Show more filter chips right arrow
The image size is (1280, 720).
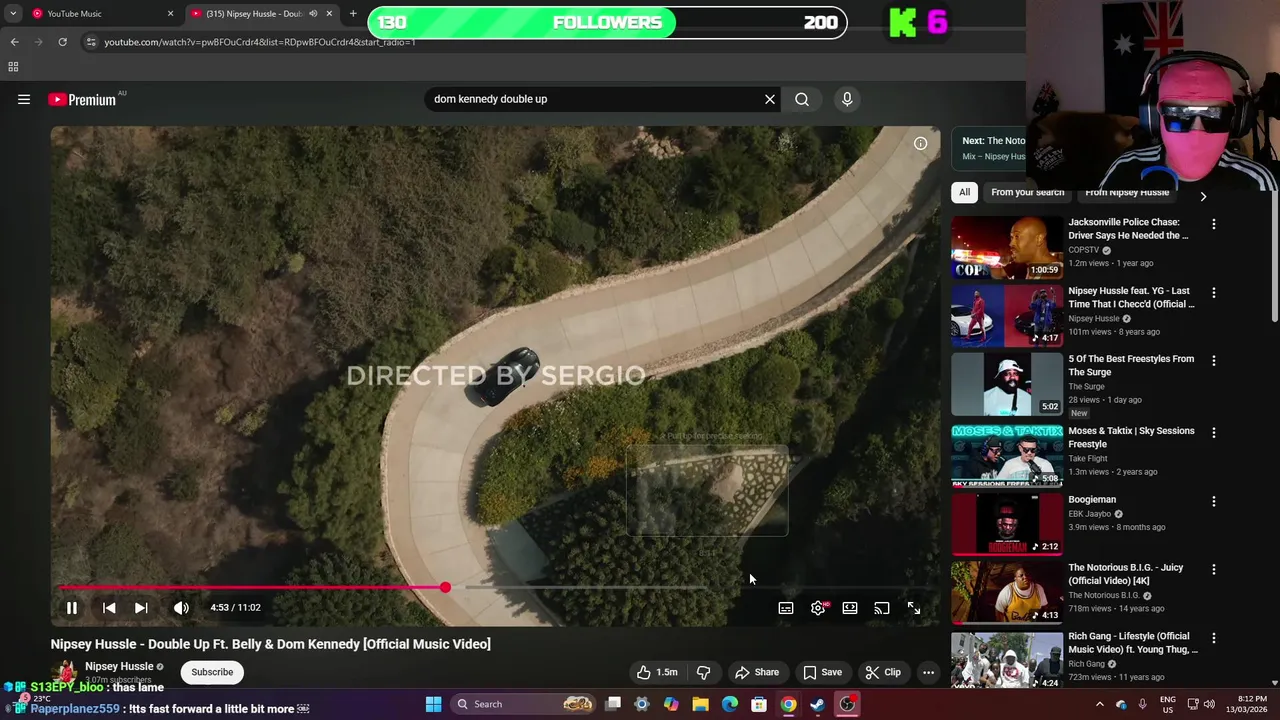pos(1203,197)
